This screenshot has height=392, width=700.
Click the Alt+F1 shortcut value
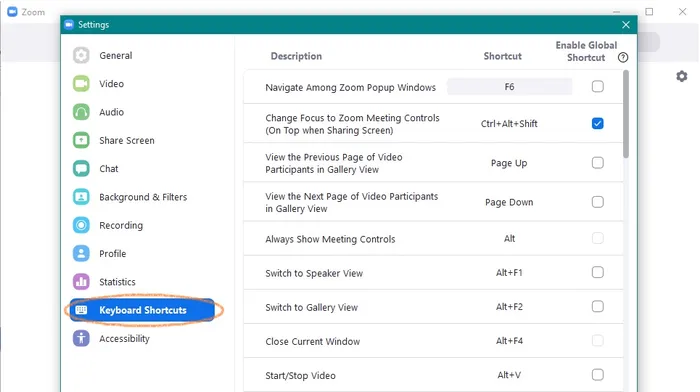click(509, 272)
